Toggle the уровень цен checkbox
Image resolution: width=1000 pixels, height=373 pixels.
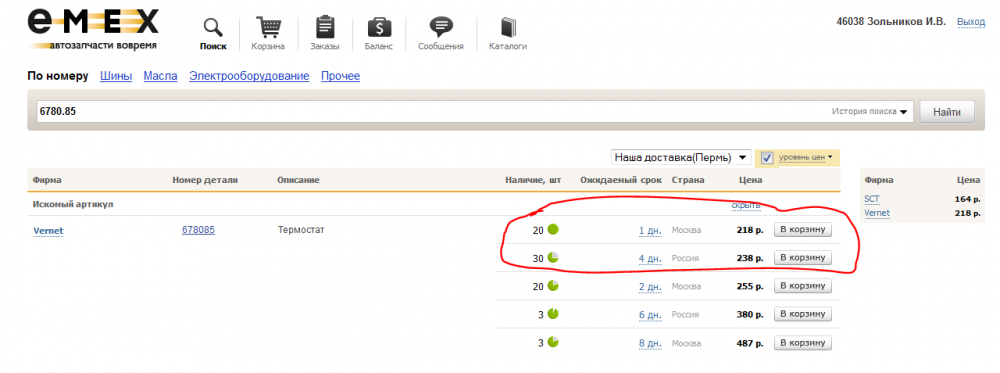point(767,158)
